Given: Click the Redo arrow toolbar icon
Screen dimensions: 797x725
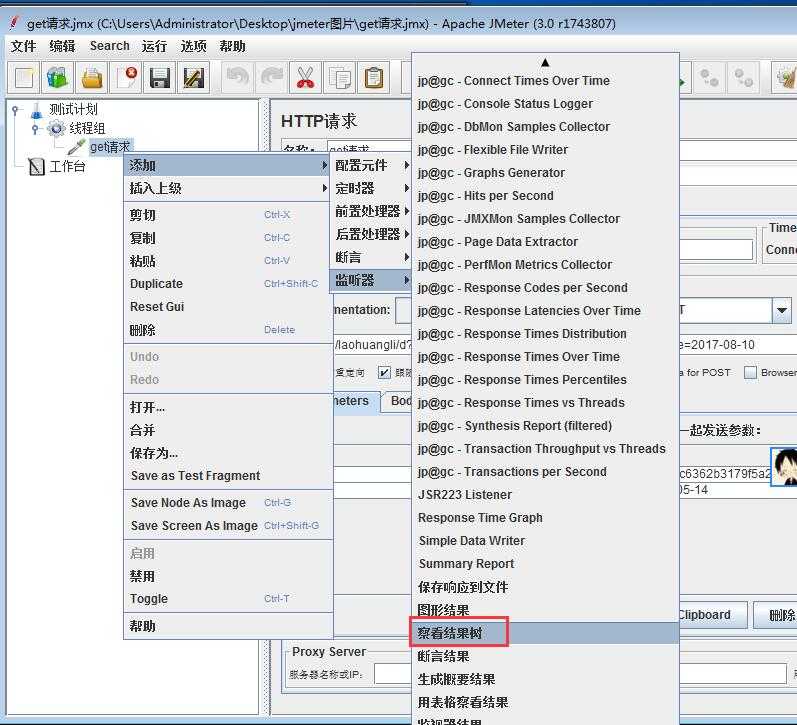Looking at the screenshot, I should (x=271, y=78).
